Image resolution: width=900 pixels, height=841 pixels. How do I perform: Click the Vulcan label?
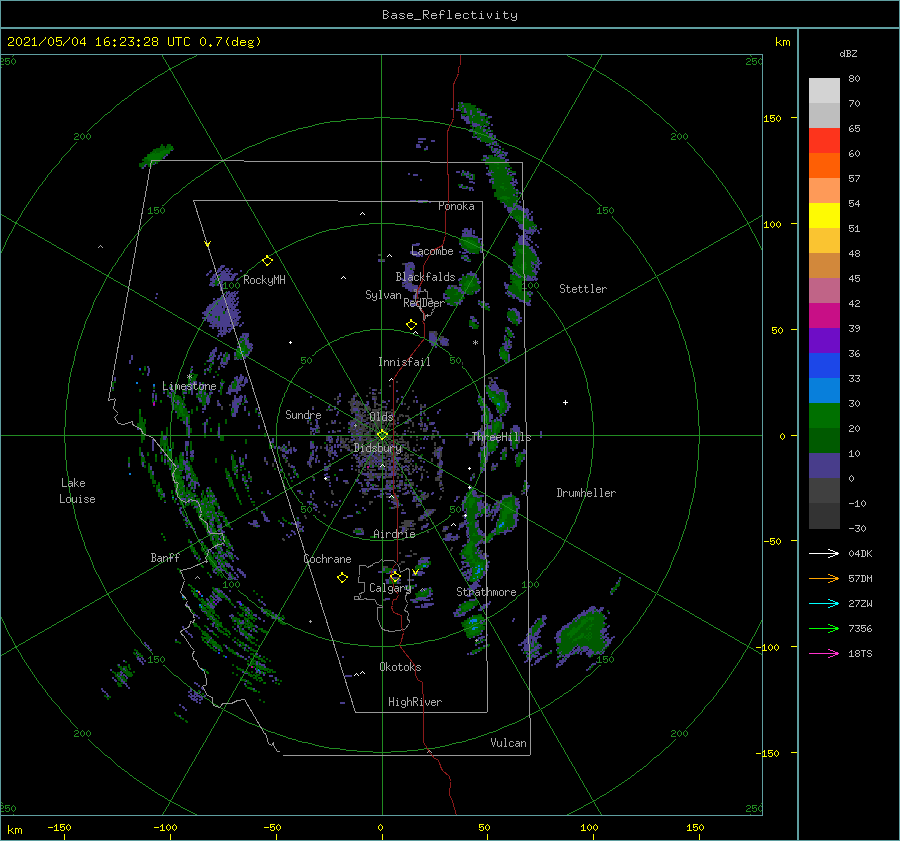(508, 743)
